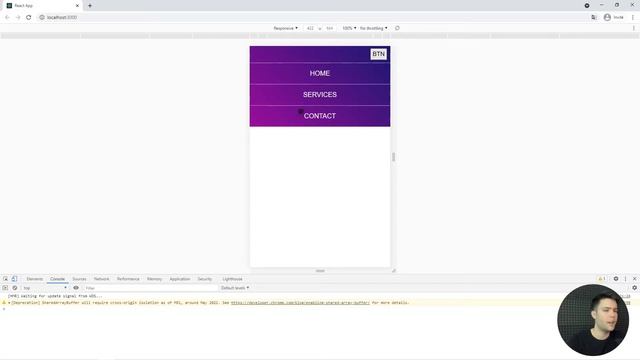Screen dimensions: 640x360
Task: Switch to the Lighthouse tab
Action: click(232, 279)
